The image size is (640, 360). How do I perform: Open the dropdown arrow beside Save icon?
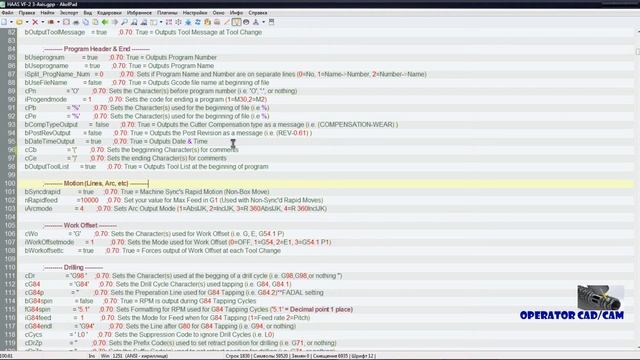point(58,22)
